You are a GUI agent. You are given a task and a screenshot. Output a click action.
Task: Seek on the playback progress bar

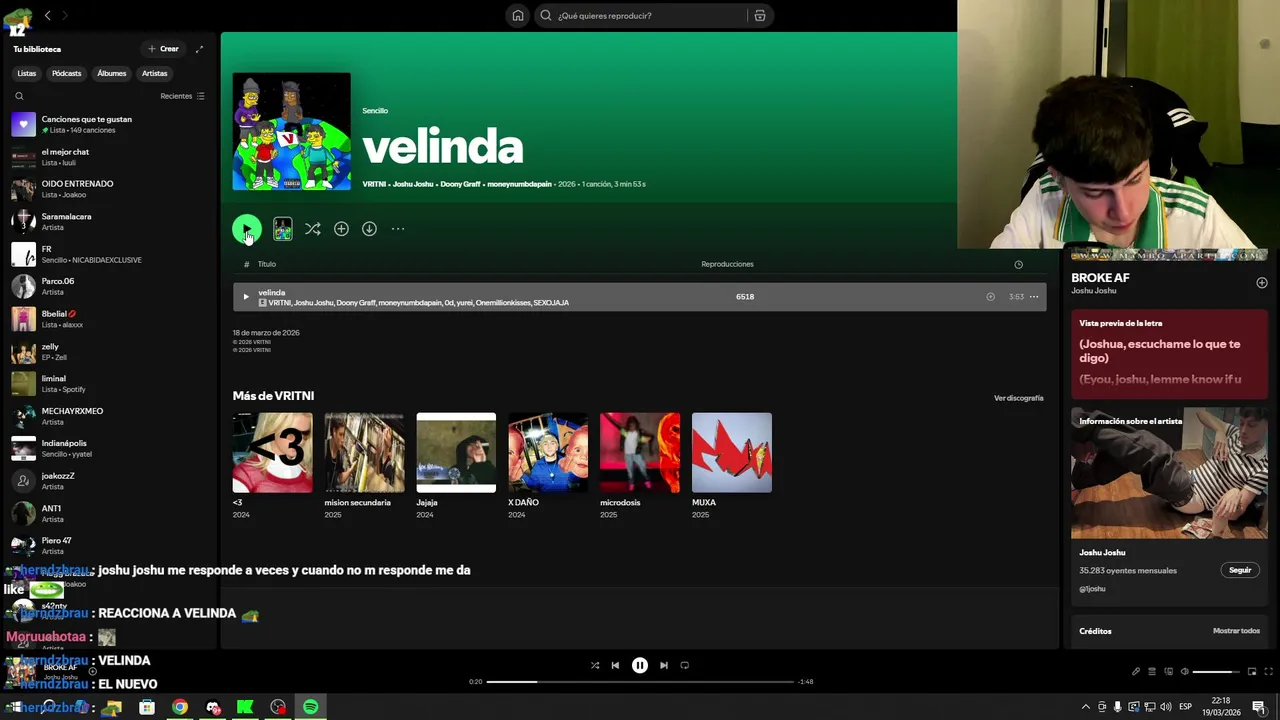point(640,682)
